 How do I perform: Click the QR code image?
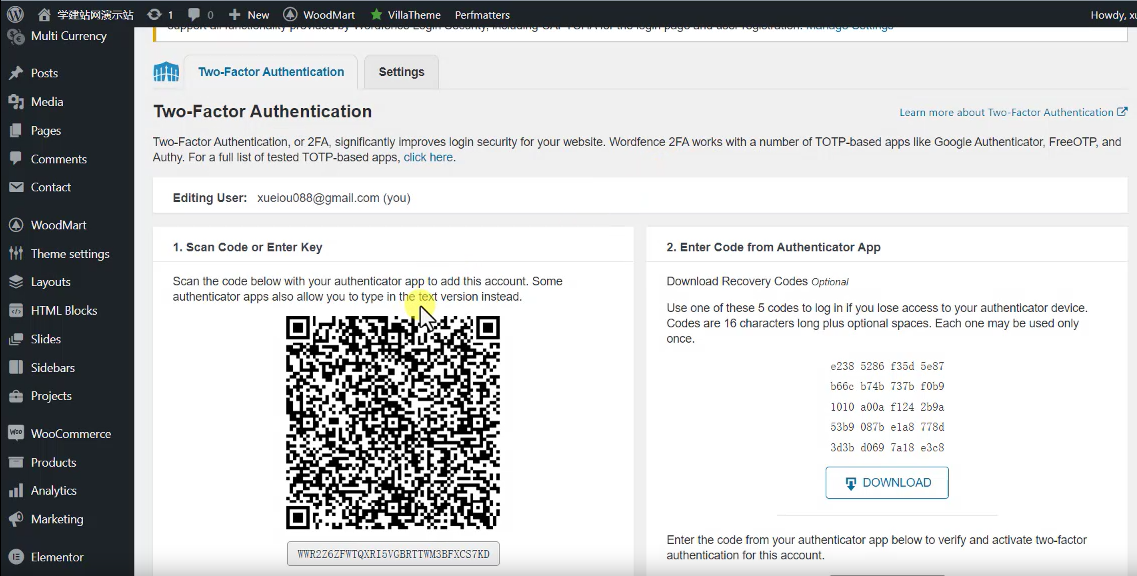pos(392,422)
